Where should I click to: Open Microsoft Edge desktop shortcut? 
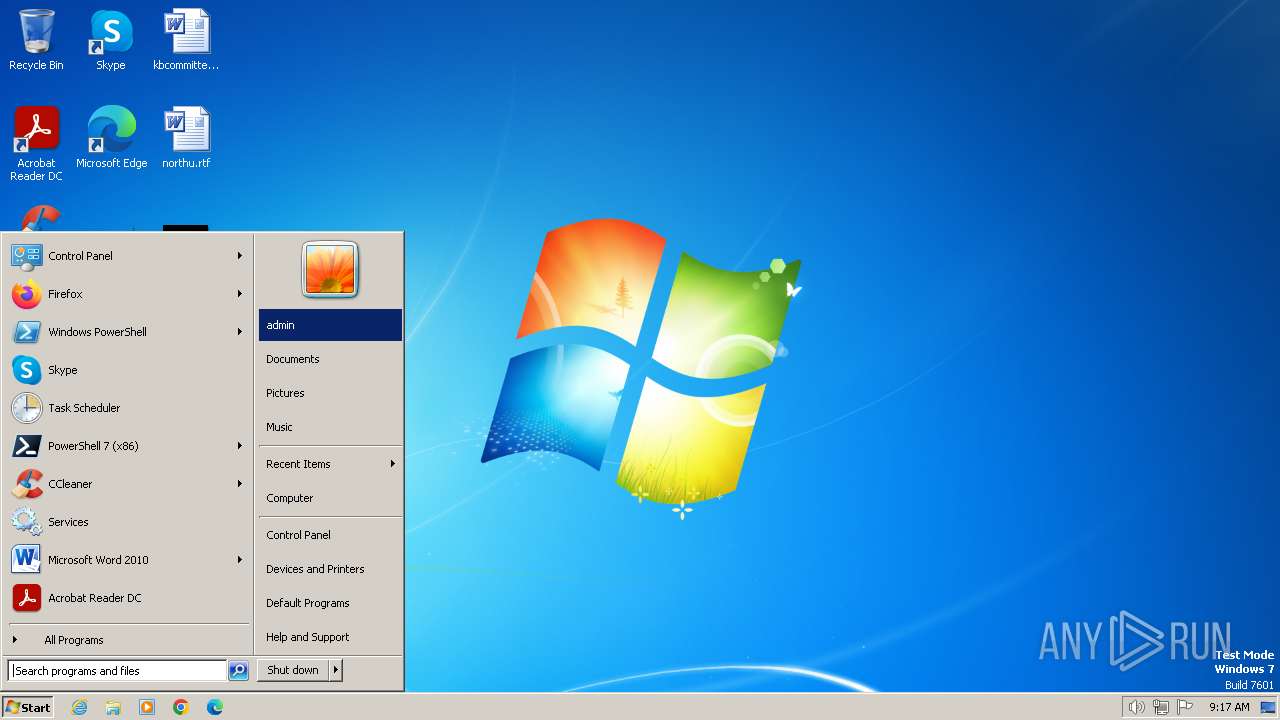point(111,137)
